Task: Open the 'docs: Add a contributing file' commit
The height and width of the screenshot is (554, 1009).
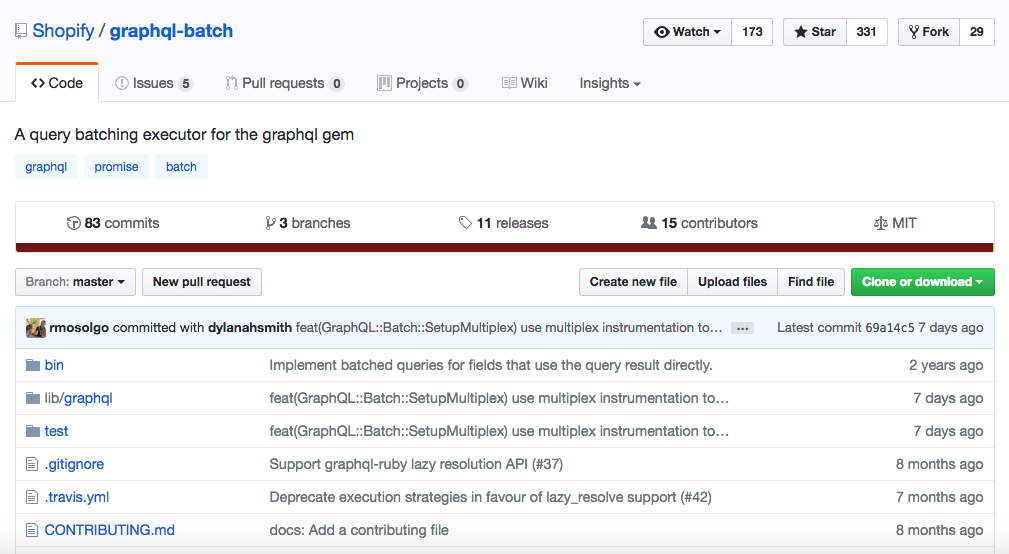Action: [x=359, y=530]
